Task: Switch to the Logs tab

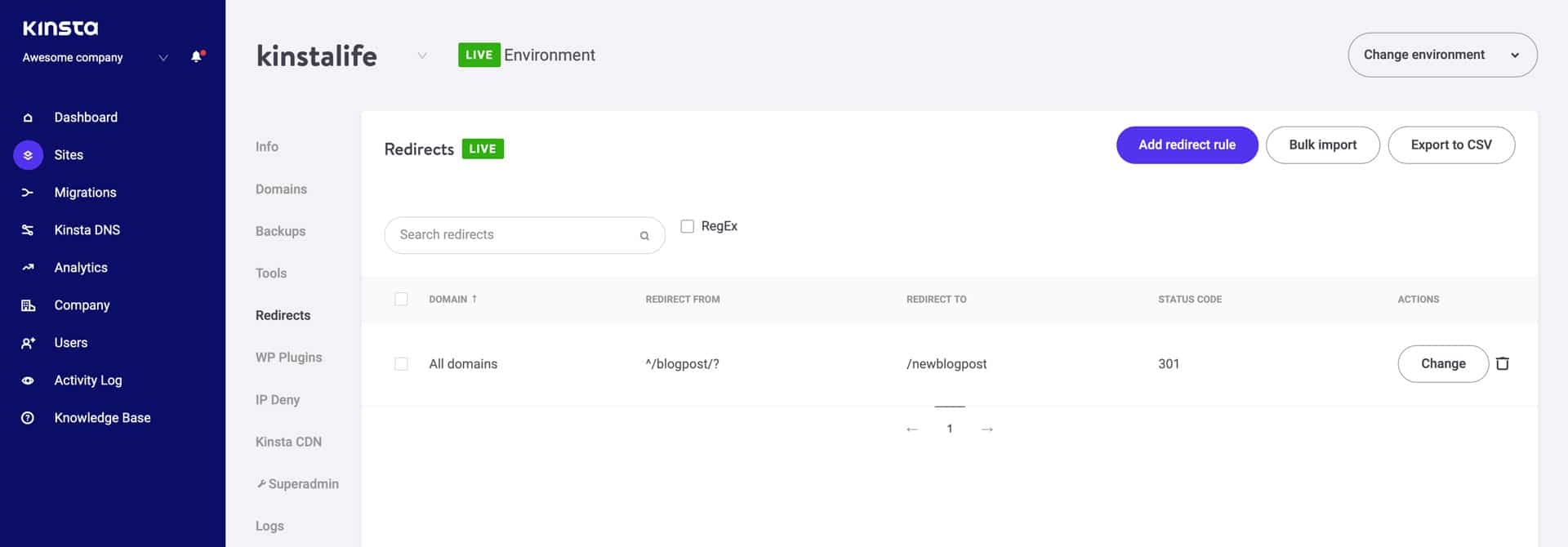Action: [x=269, y=527]
